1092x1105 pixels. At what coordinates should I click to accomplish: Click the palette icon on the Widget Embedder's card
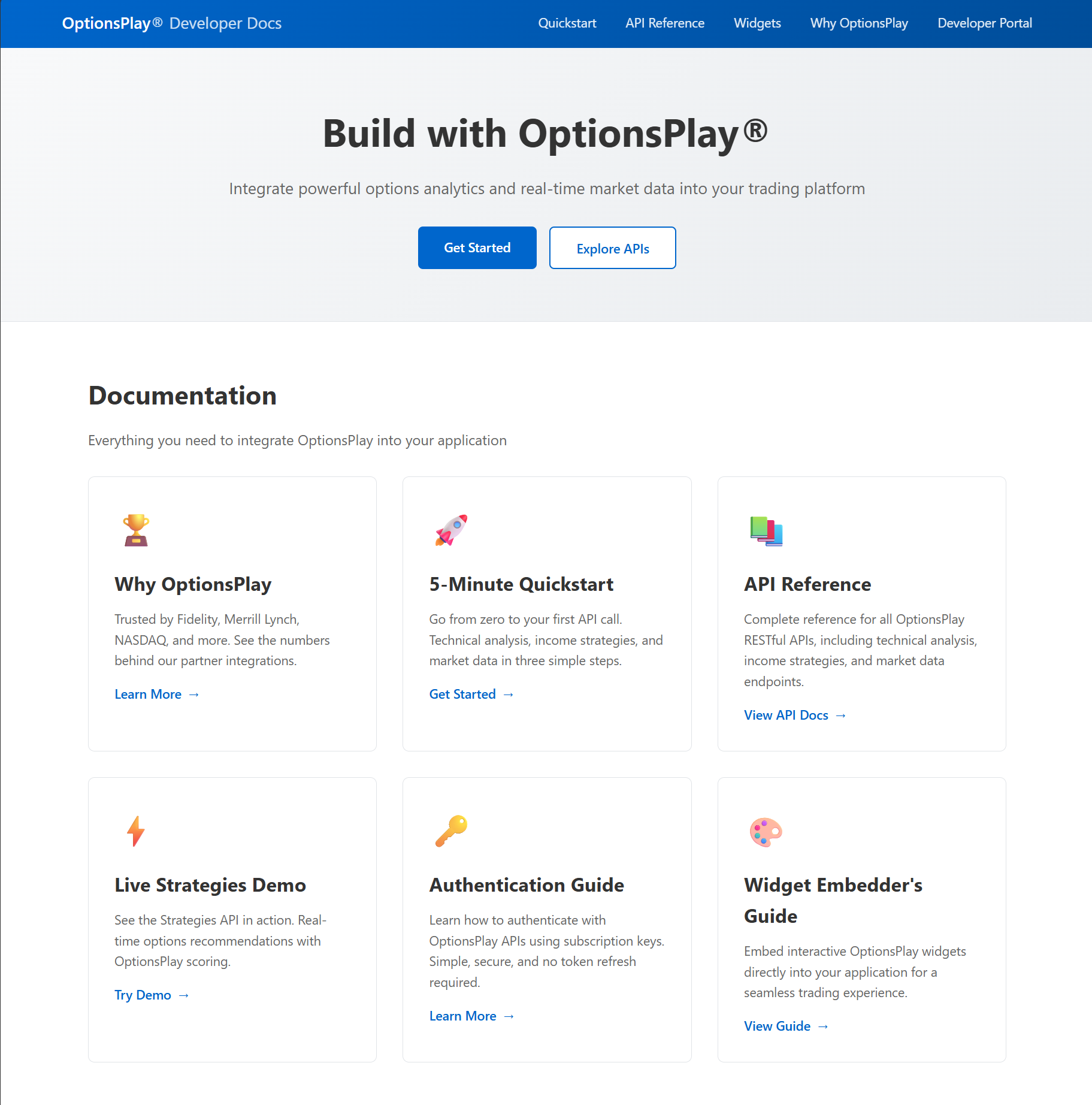pyautogui.click(x=766, y=832)
